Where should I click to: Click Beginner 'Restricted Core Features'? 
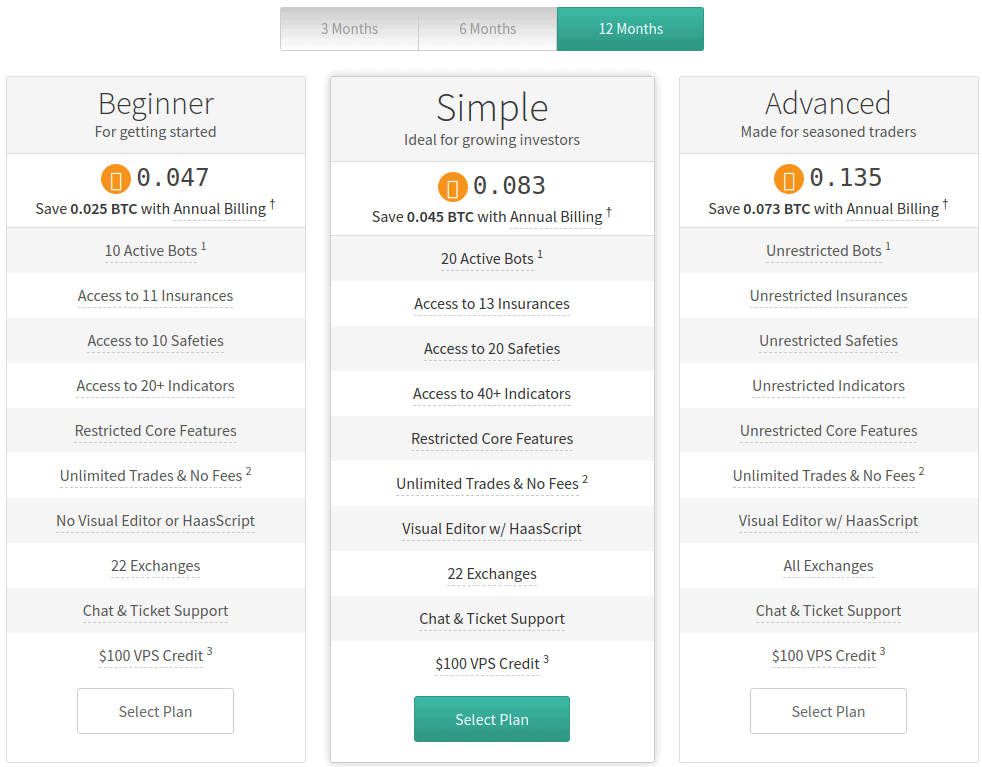coord(155,431)
